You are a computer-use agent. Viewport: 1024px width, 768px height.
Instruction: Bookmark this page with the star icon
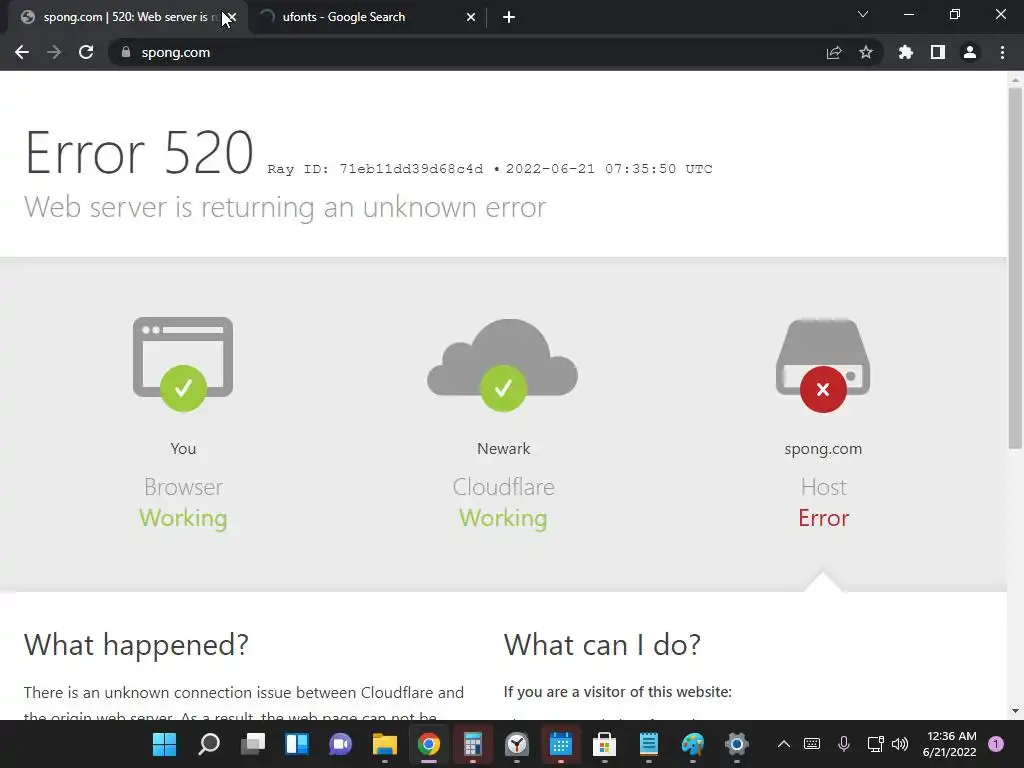(x=866, y=52)
